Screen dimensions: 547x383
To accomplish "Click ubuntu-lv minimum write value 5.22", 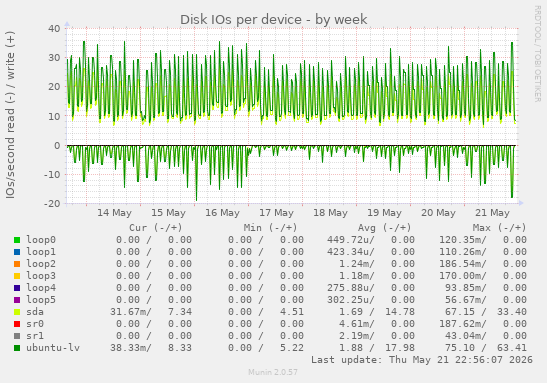I will 292,348.
